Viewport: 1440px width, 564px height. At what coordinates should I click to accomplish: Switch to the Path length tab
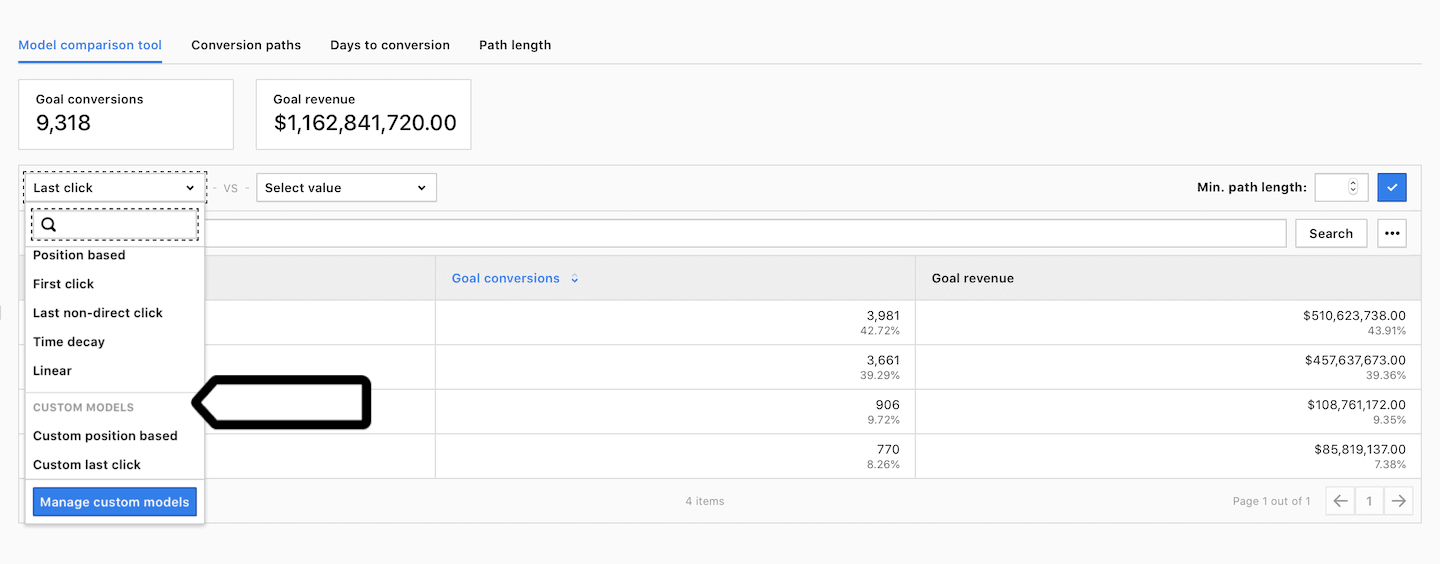pos(515,45)
